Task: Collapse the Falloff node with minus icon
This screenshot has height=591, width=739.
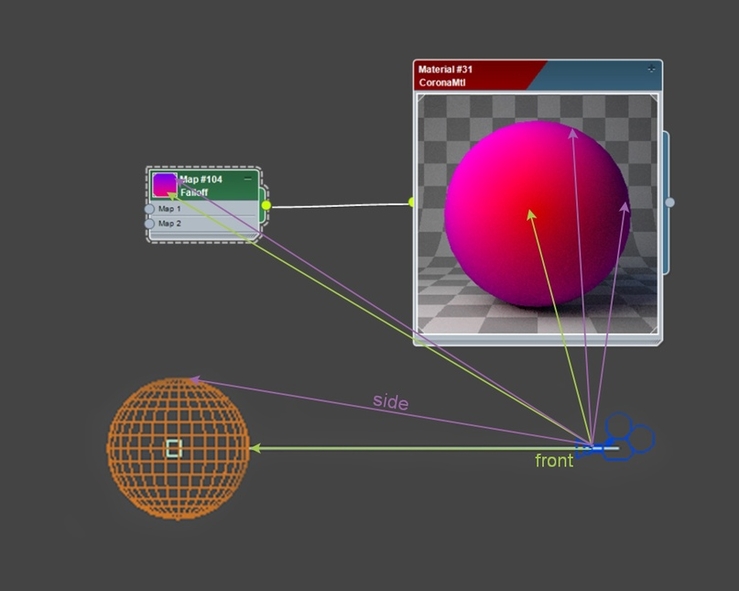Action: (x=248, y=179)
